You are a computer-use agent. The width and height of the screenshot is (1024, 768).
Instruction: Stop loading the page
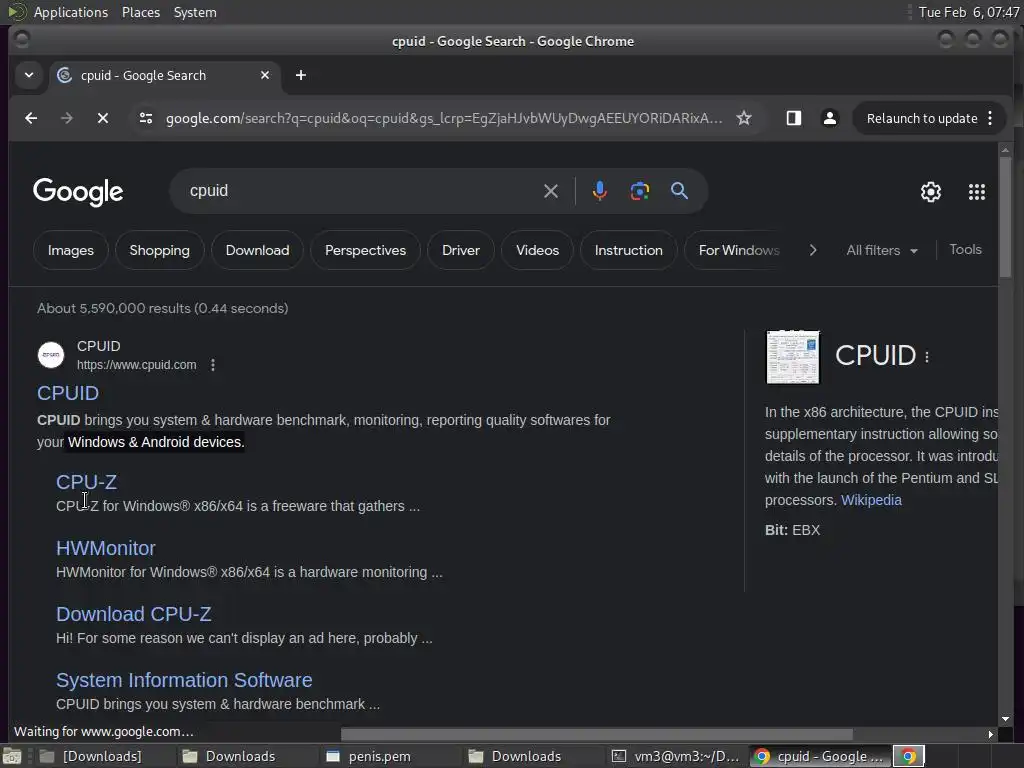click(103, 118)
